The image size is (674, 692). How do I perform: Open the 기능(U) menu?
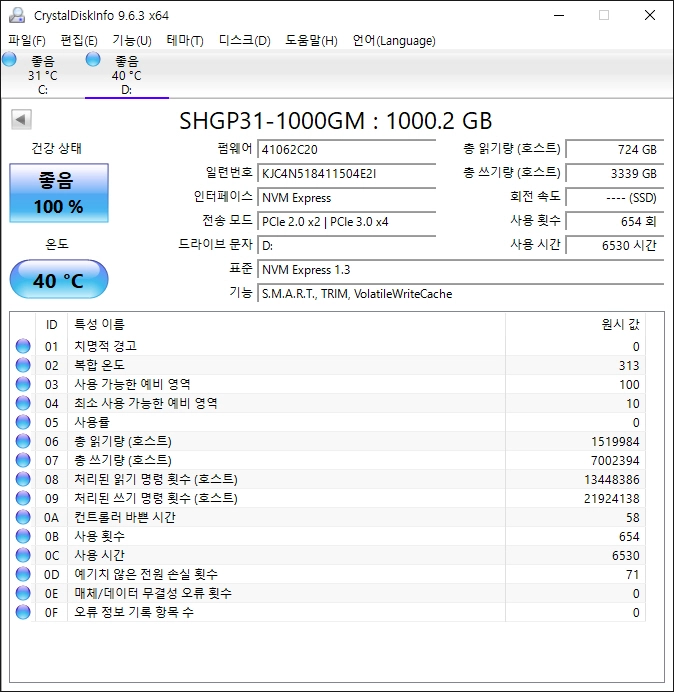(x=132, y=41)
